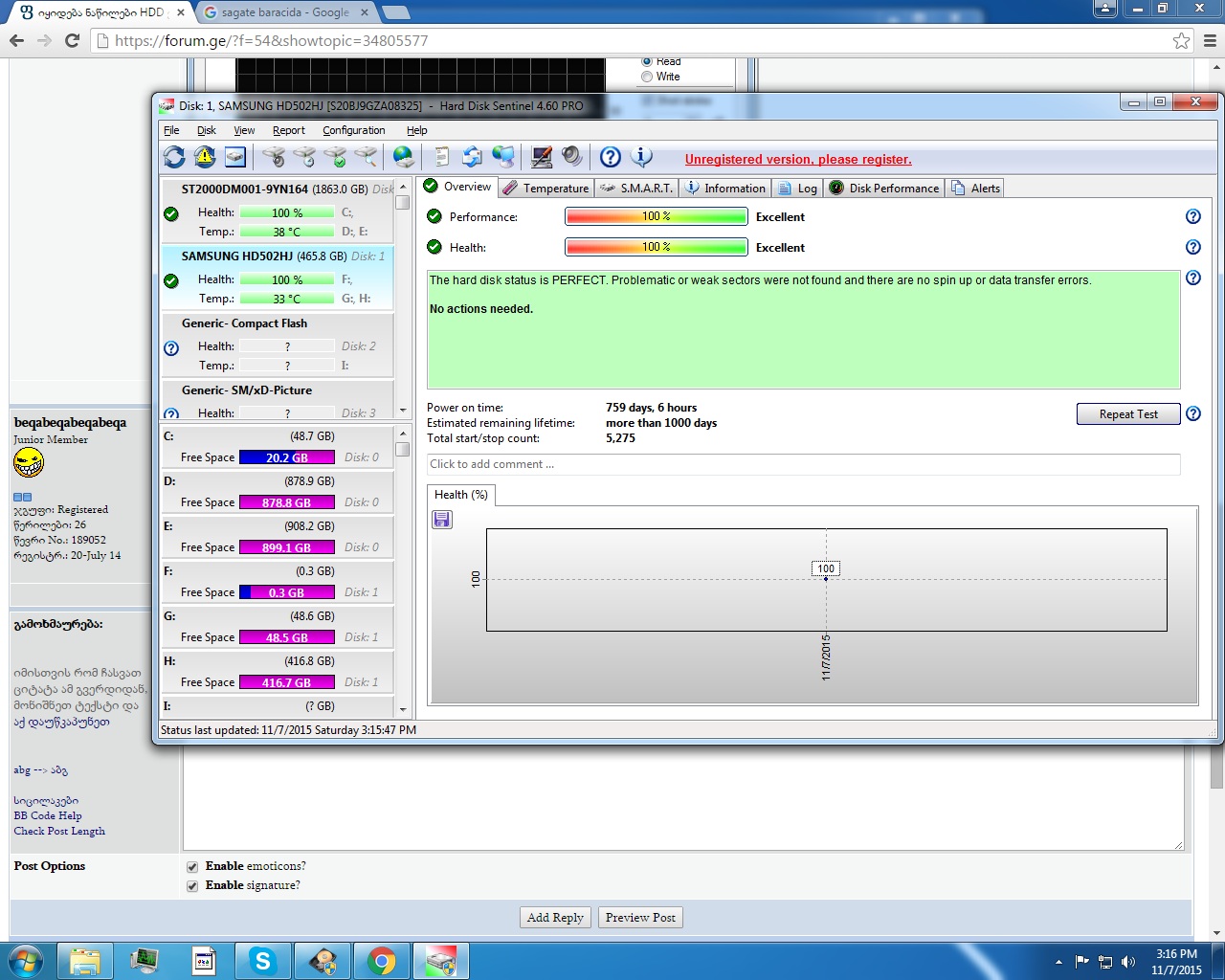Click the Refresh disk information toolbar icon
This screenshot has height=980, width=1225.
click(174, 157)
